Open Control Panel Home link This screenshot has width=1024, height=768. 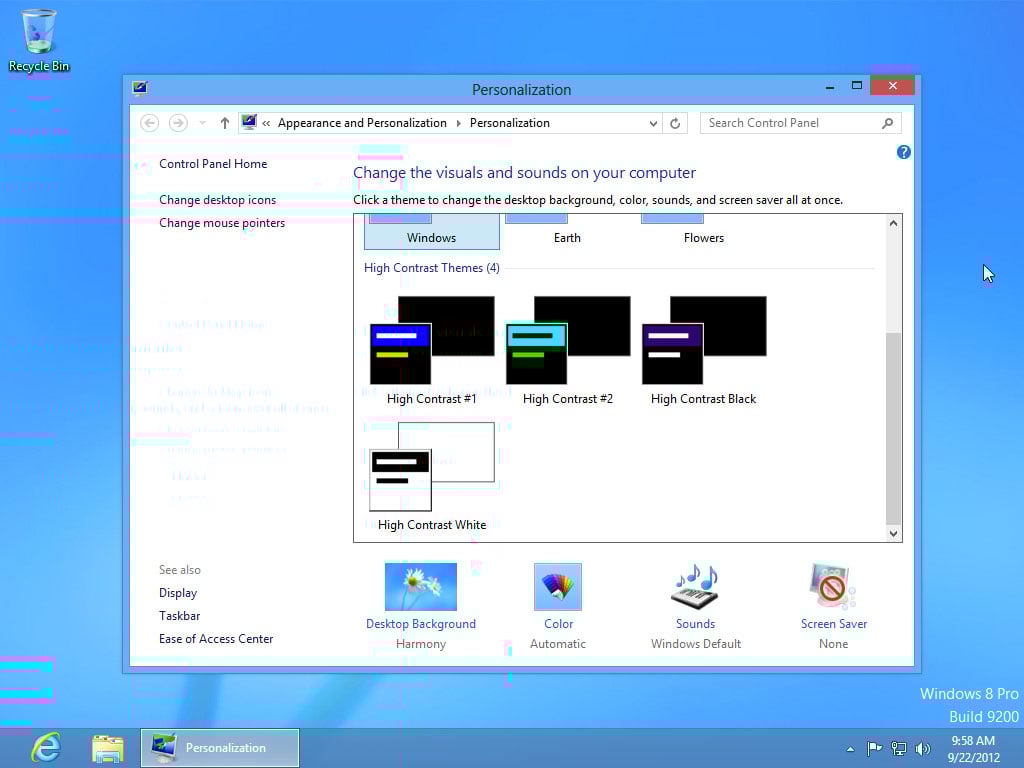click(213, 164)
